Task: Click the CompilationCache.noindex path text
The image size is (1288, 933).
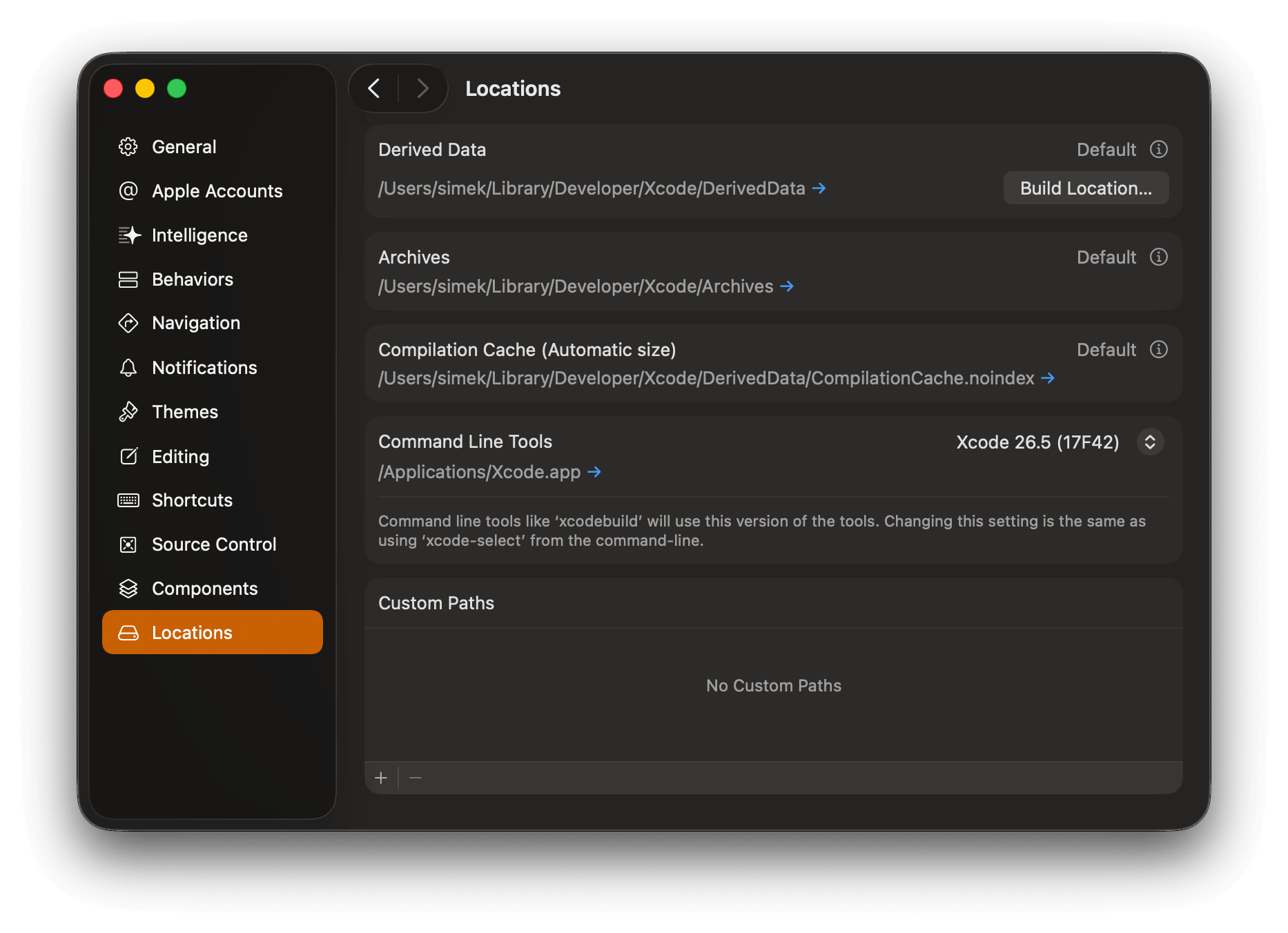Action: (706, 378)
